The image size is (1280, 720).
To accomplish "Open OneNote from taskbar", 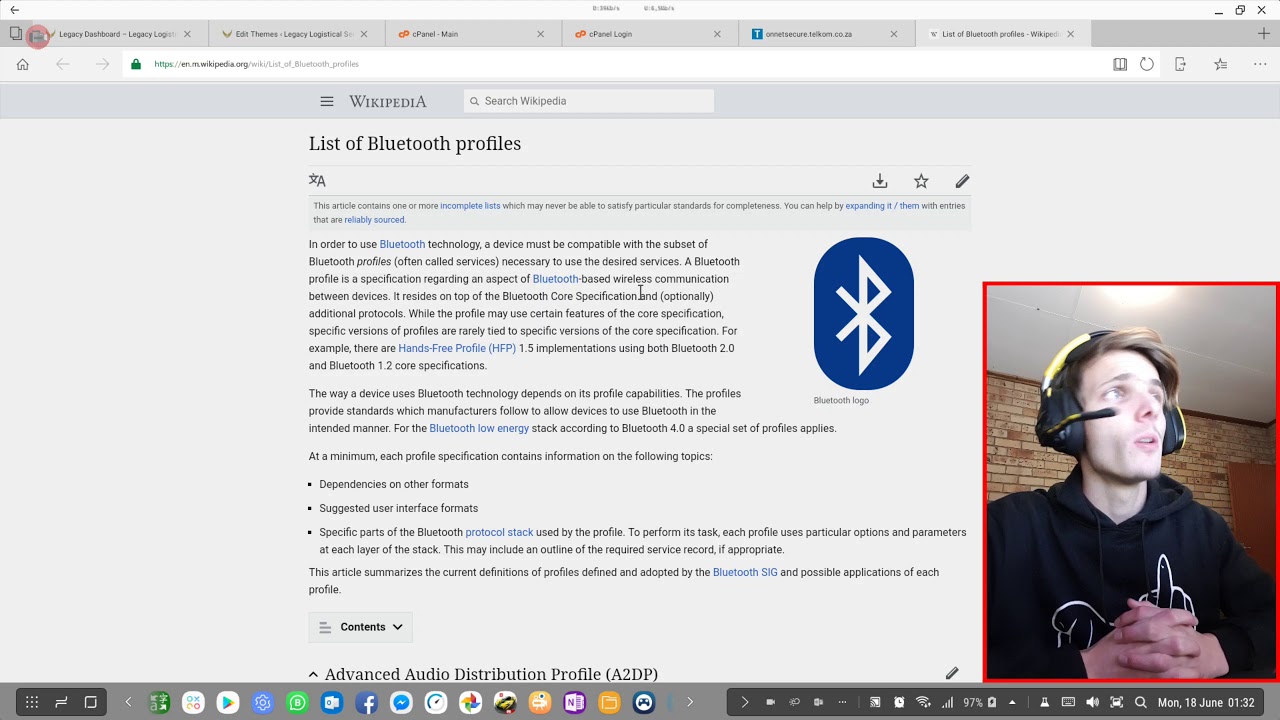I will click(574, 703).
